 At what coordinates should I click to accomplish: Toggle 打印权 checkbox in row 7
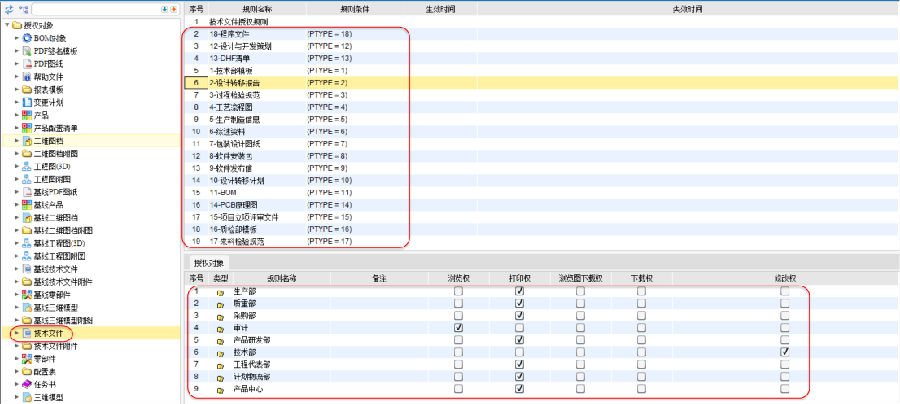click(519, 364)
